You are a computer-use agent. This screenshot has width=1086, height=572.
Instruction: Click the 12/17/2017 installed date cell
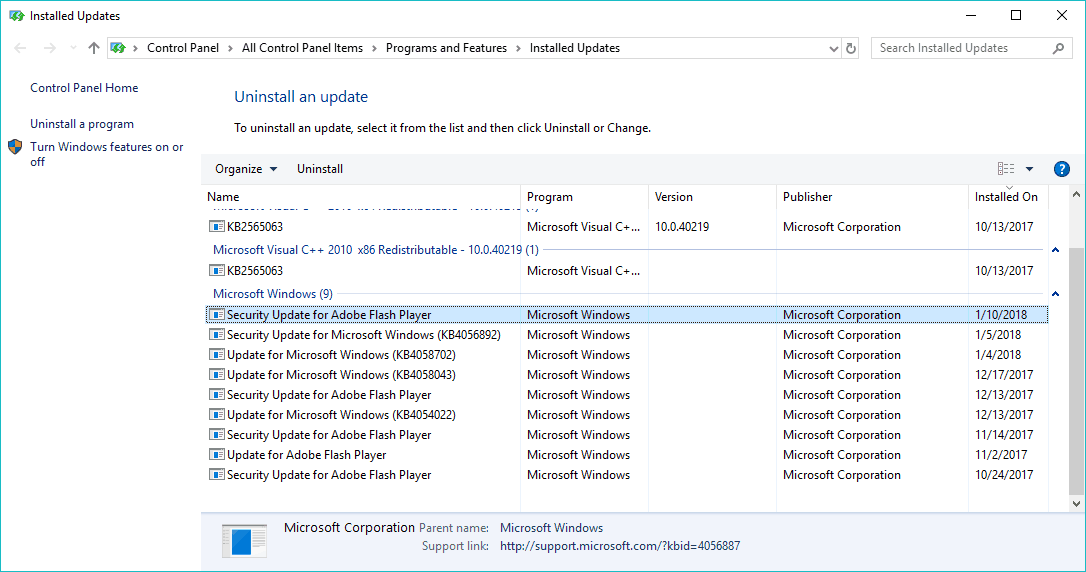pyautogui.click(x=1004, y=375)
